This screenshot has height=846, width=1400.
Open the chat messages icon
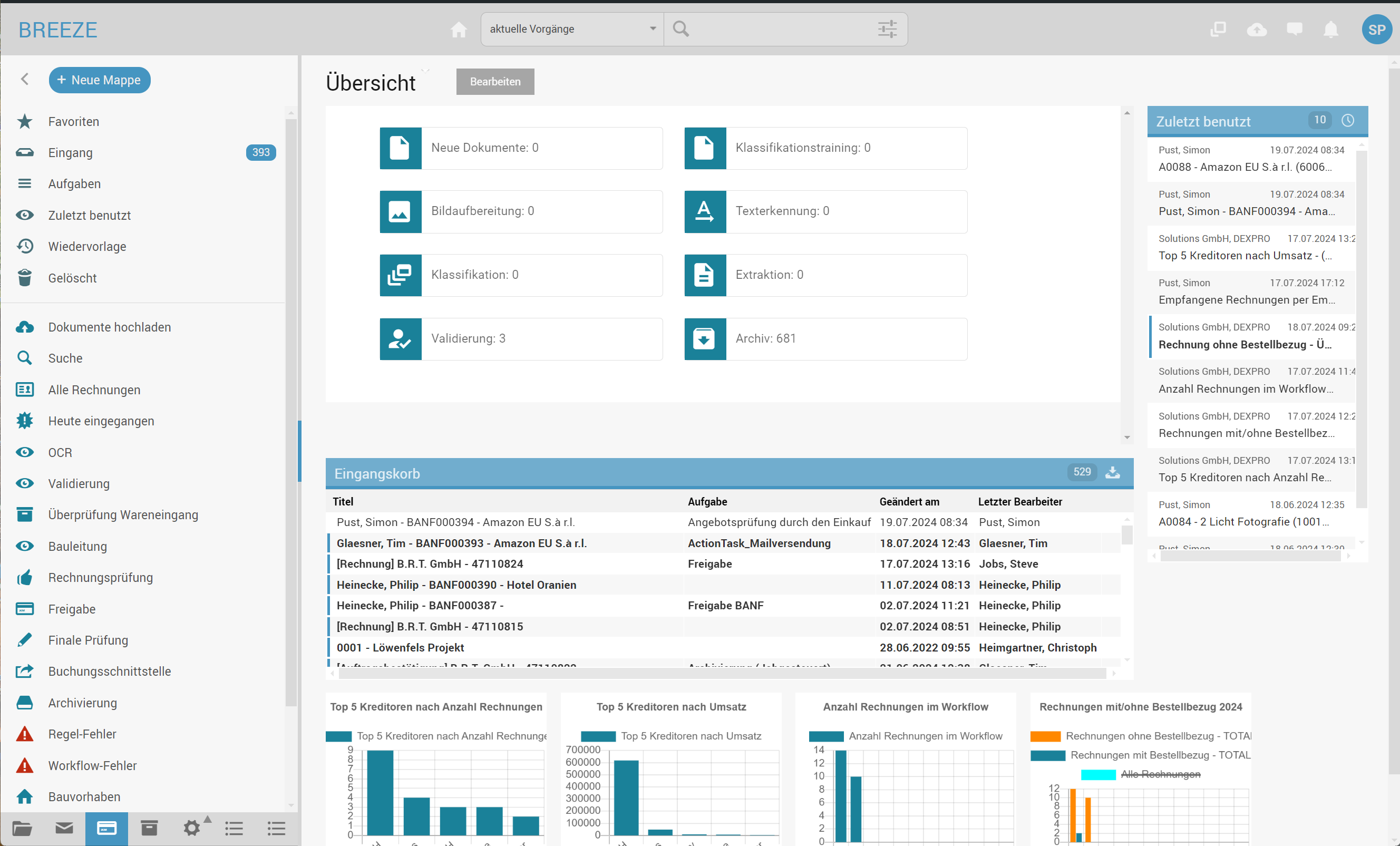[1295, 29]
